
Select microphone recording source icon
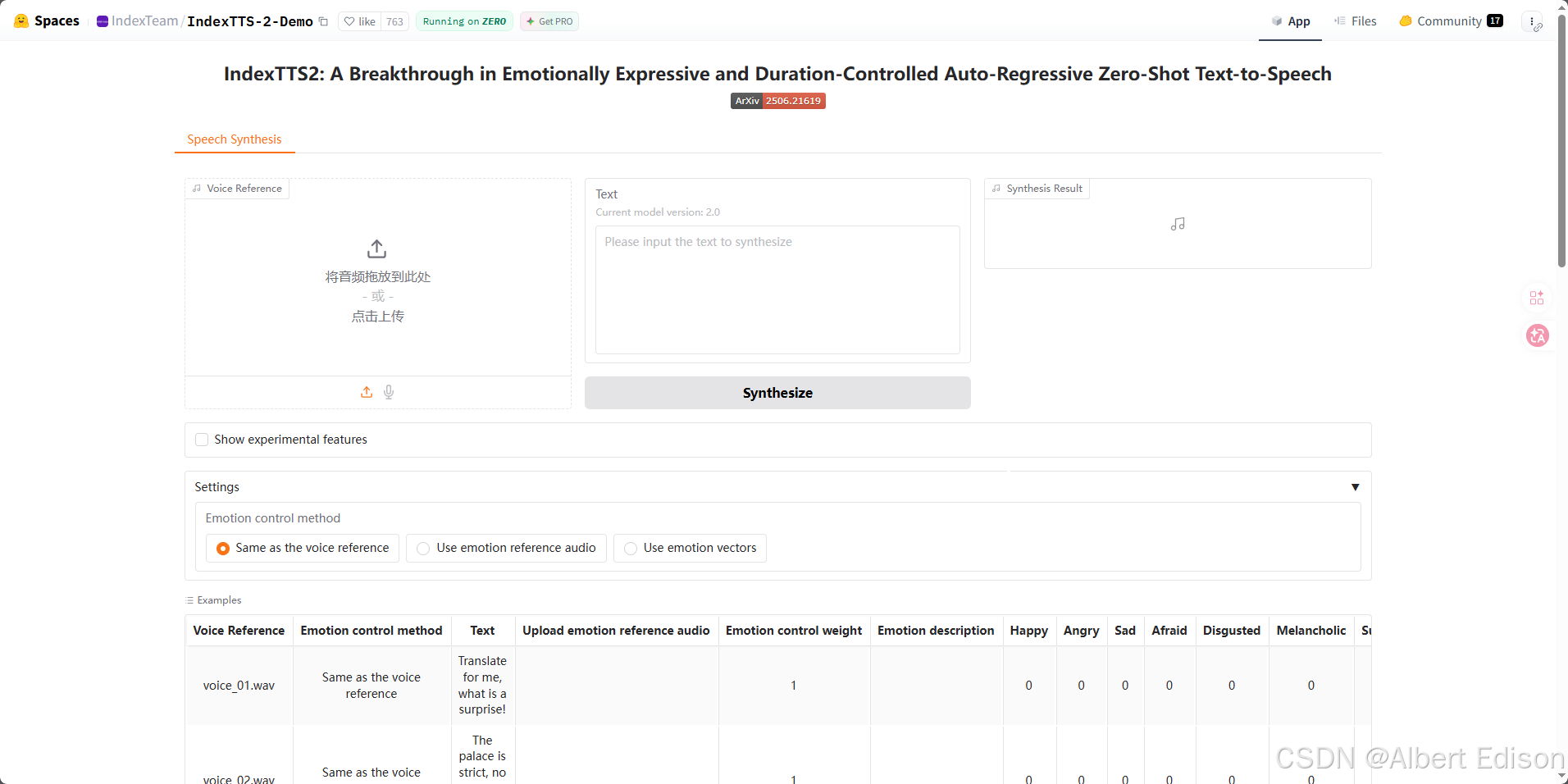click(x=389, y=392)
